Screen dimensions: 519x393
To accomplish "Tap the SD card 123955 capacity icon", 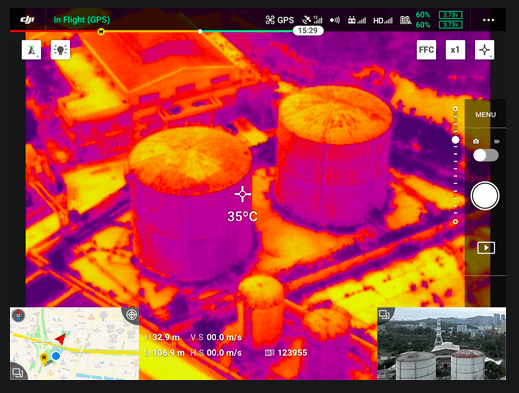I will [x=270, y=353].
